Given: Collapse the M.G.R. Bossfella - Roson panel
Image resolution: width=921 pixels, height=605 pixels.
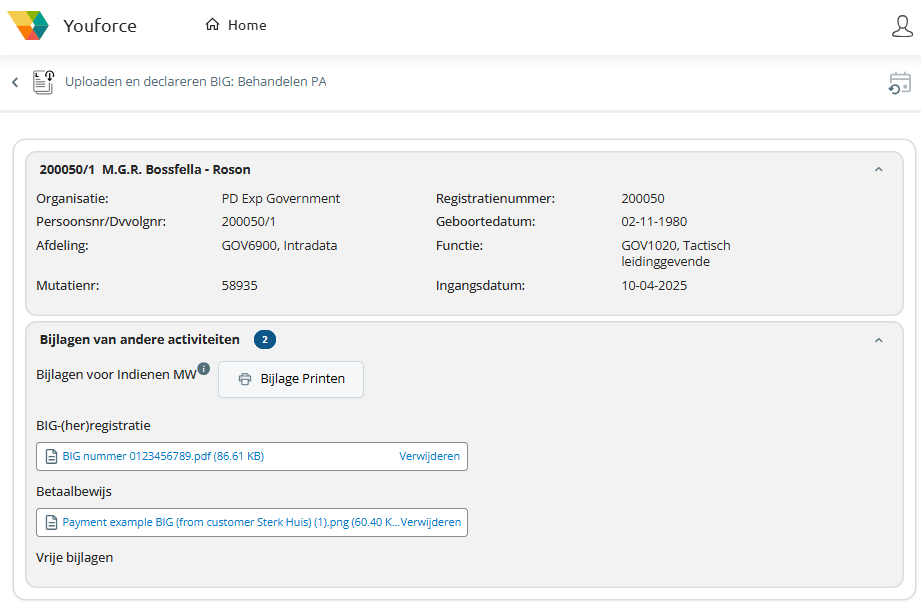Looking at the screenshot, I should click(878, 170).
